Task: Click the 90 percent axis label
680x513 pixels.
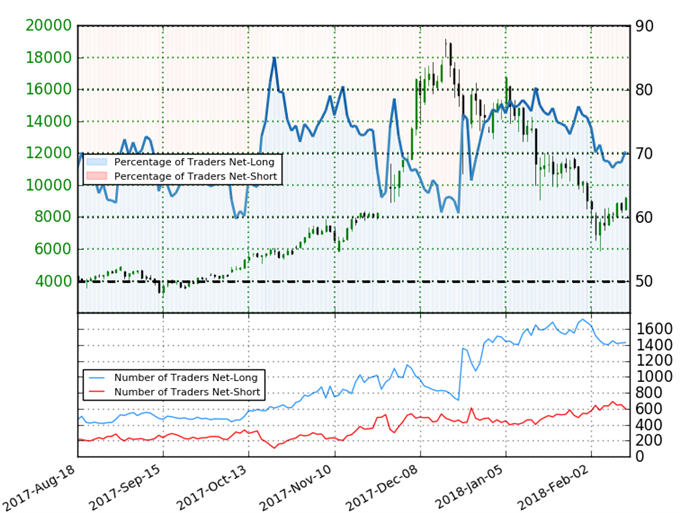Action: click(644, 26)
